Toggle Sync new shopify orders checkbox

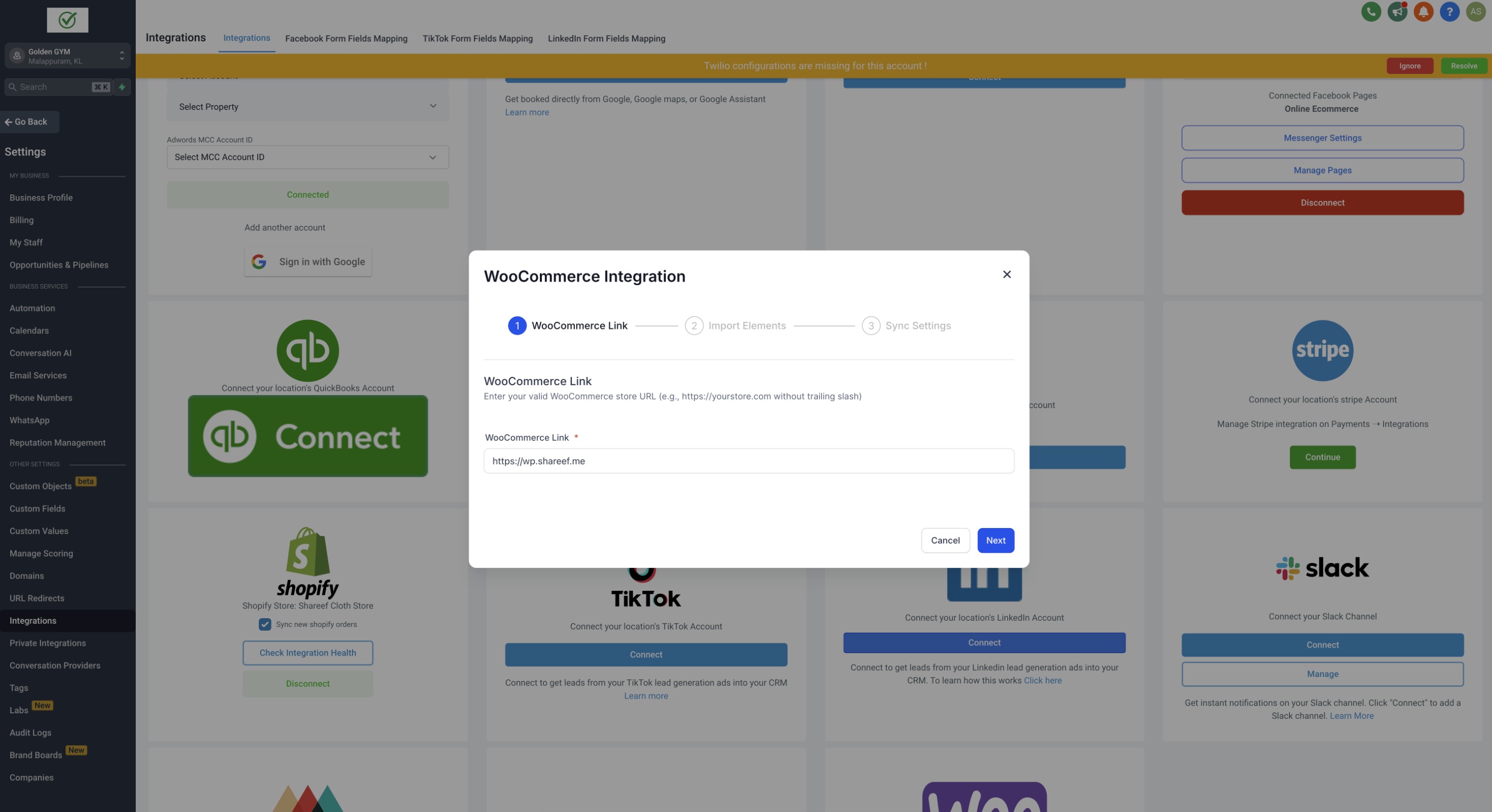point(265,625)
